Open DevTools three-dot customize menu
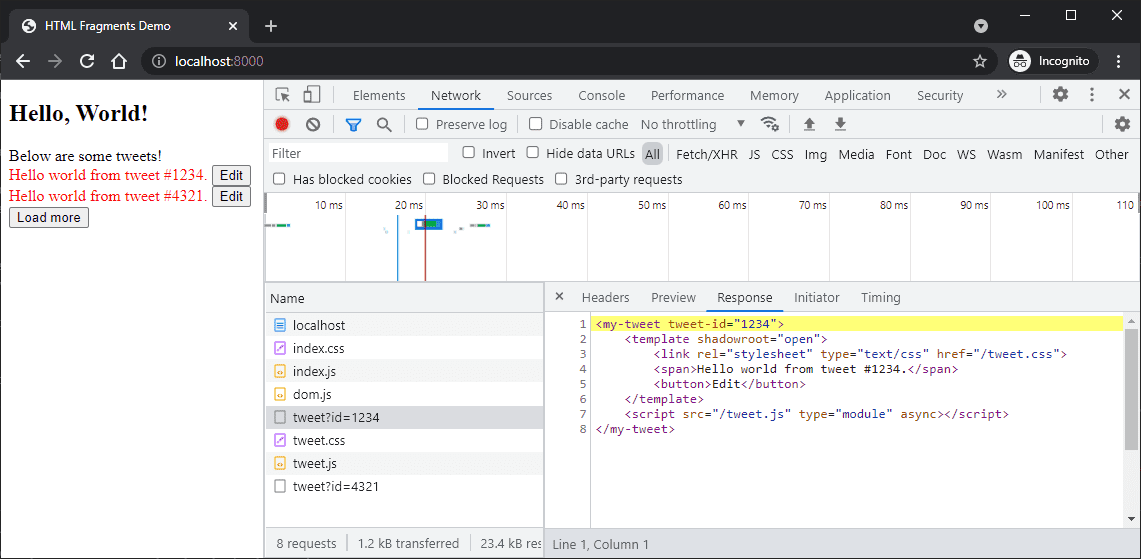The height and width of the screenshot is (559, 1141). coord(1092,95)
